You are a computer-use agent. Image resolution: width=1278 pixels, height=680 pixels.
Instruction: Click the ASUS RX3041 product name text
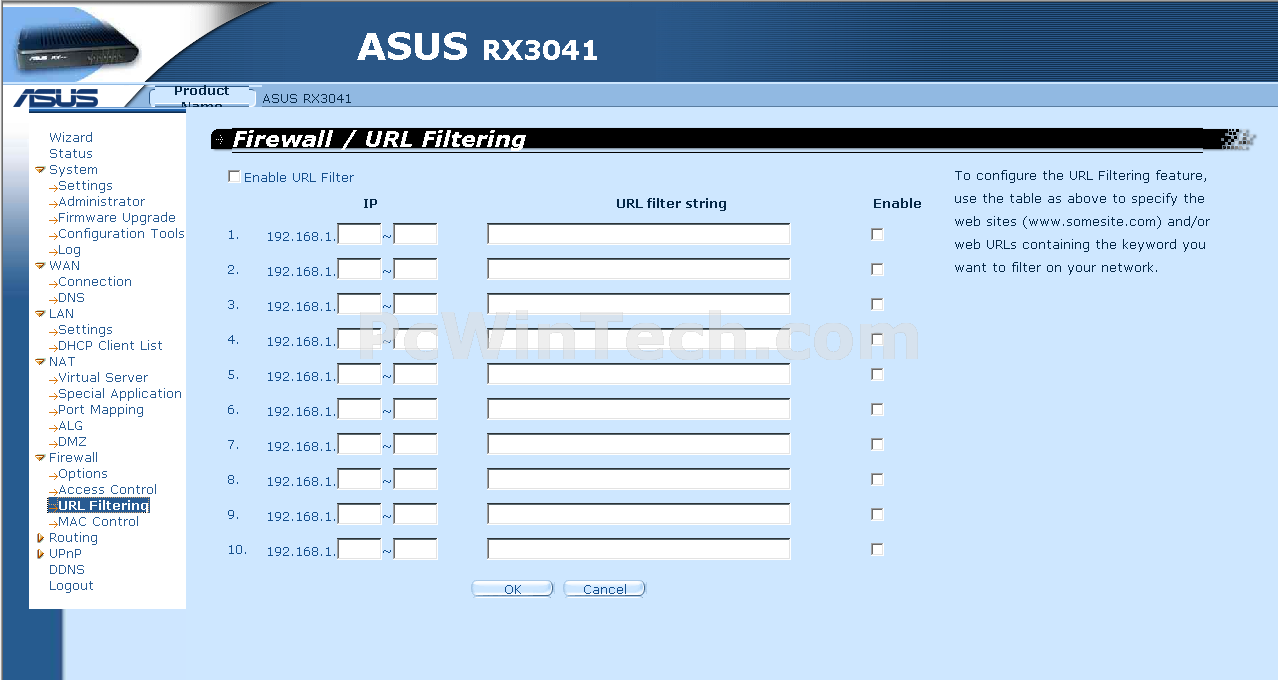[x=307, y=98]
